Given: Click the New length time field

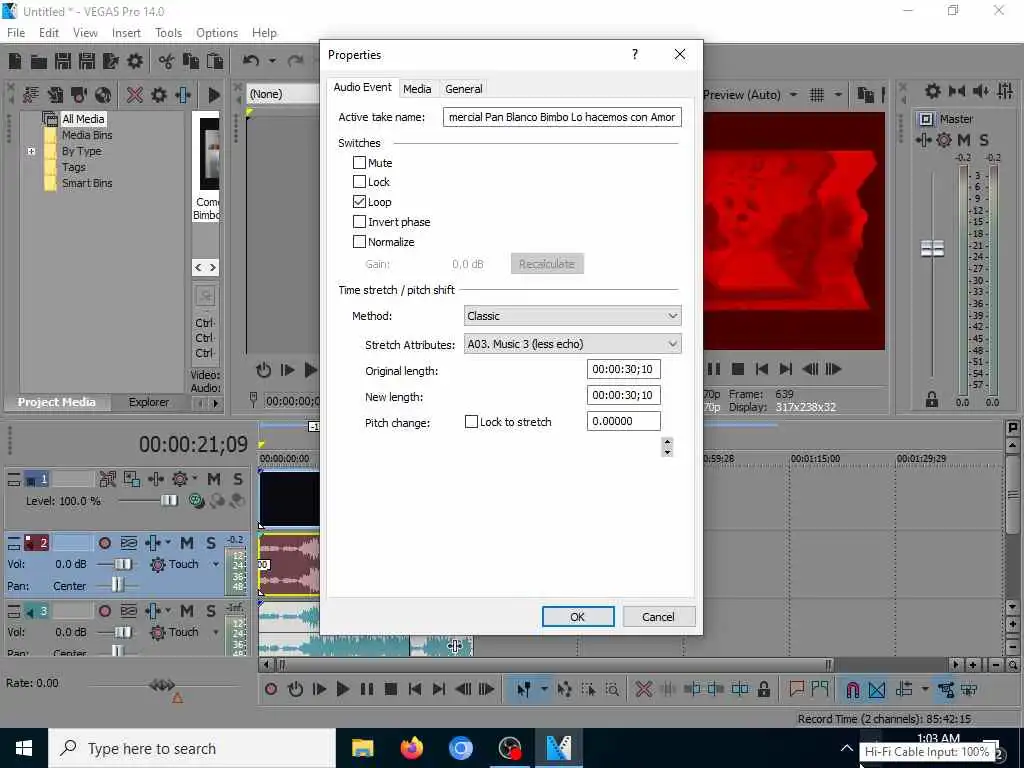Looking at the screenshot, I should tap(624, 395).
